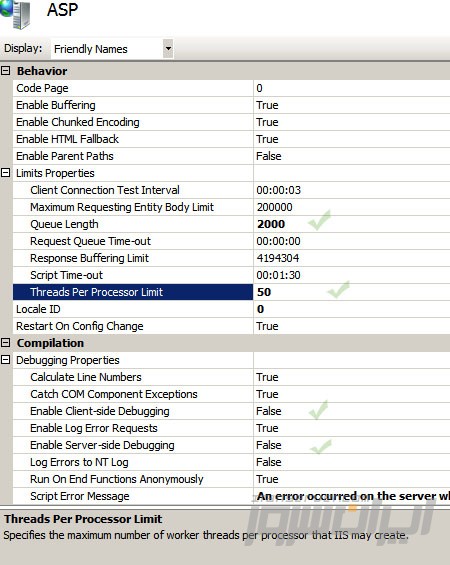Collapse the Debugging Properties group

pos(5,360)
